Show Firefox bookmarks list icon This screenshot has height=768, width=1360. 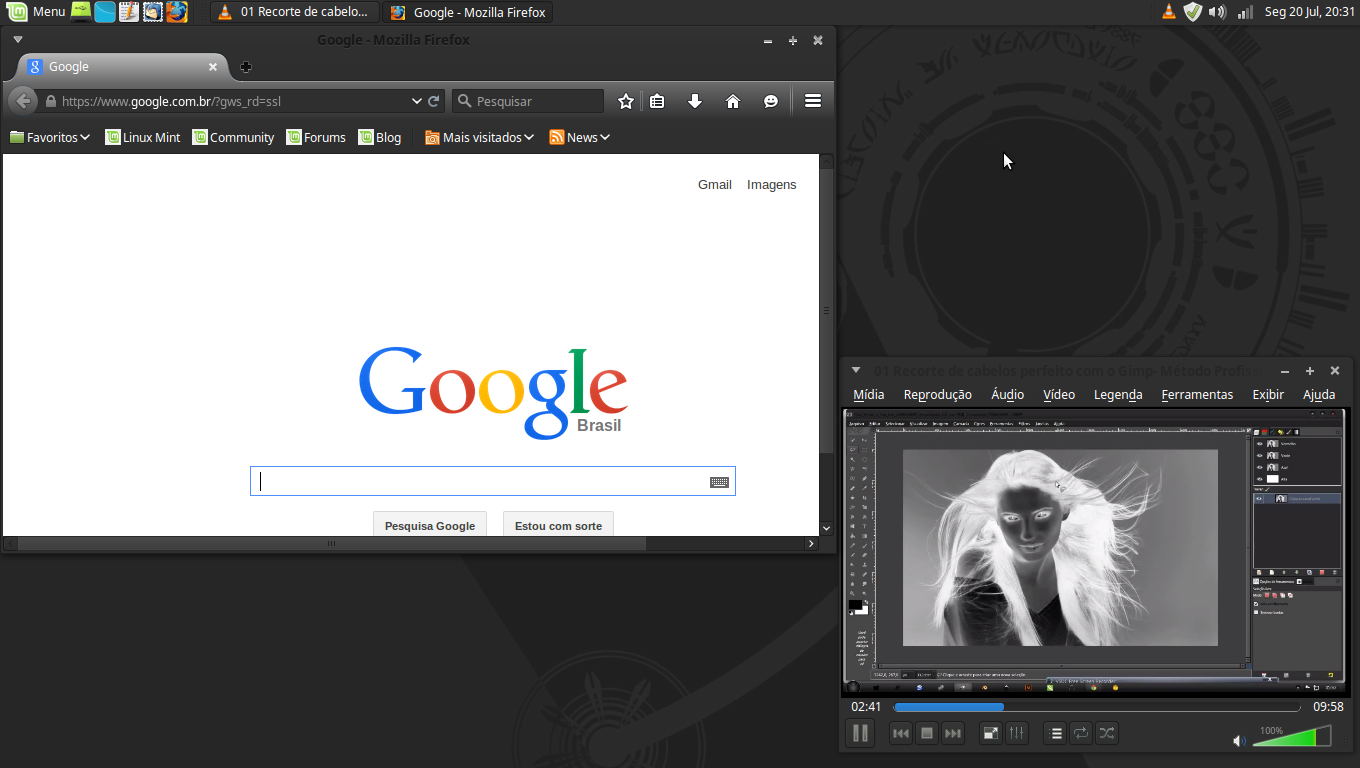[657, 101]
